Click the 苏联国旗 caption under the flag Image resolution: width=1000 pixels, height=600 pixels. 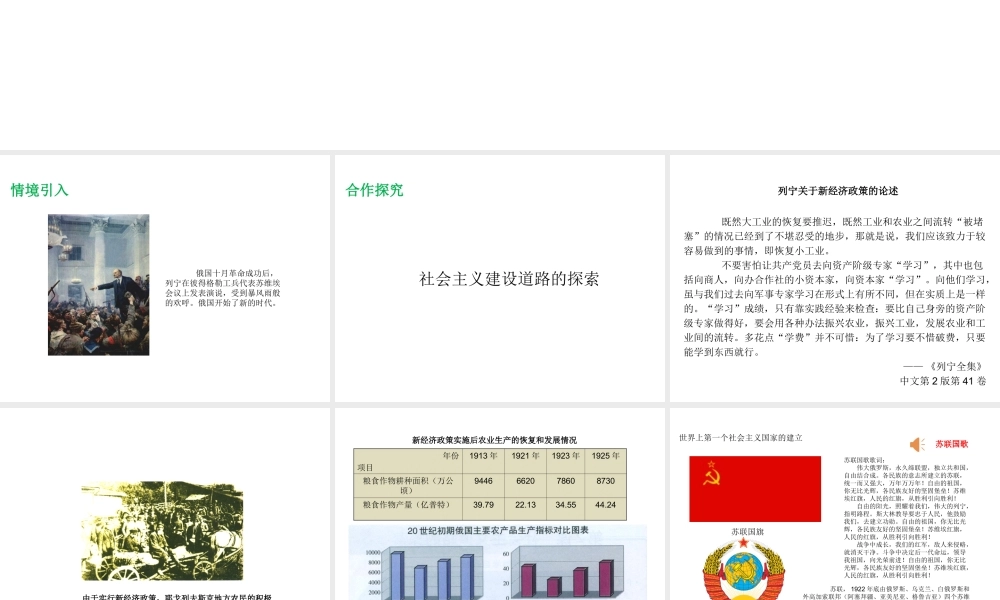click(x=747, y=531)
